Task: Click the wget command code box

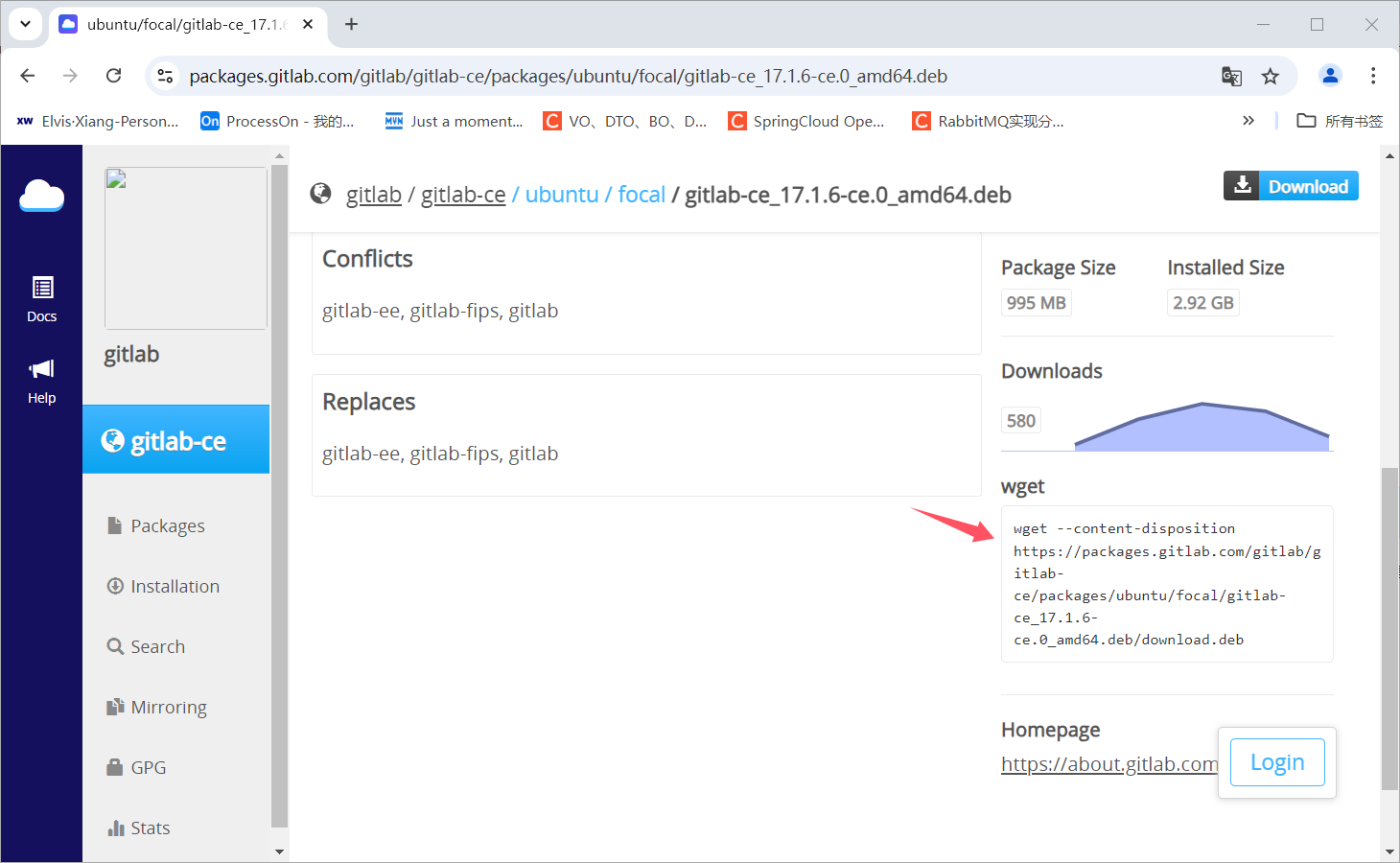Action: (x=1167, y=584)
